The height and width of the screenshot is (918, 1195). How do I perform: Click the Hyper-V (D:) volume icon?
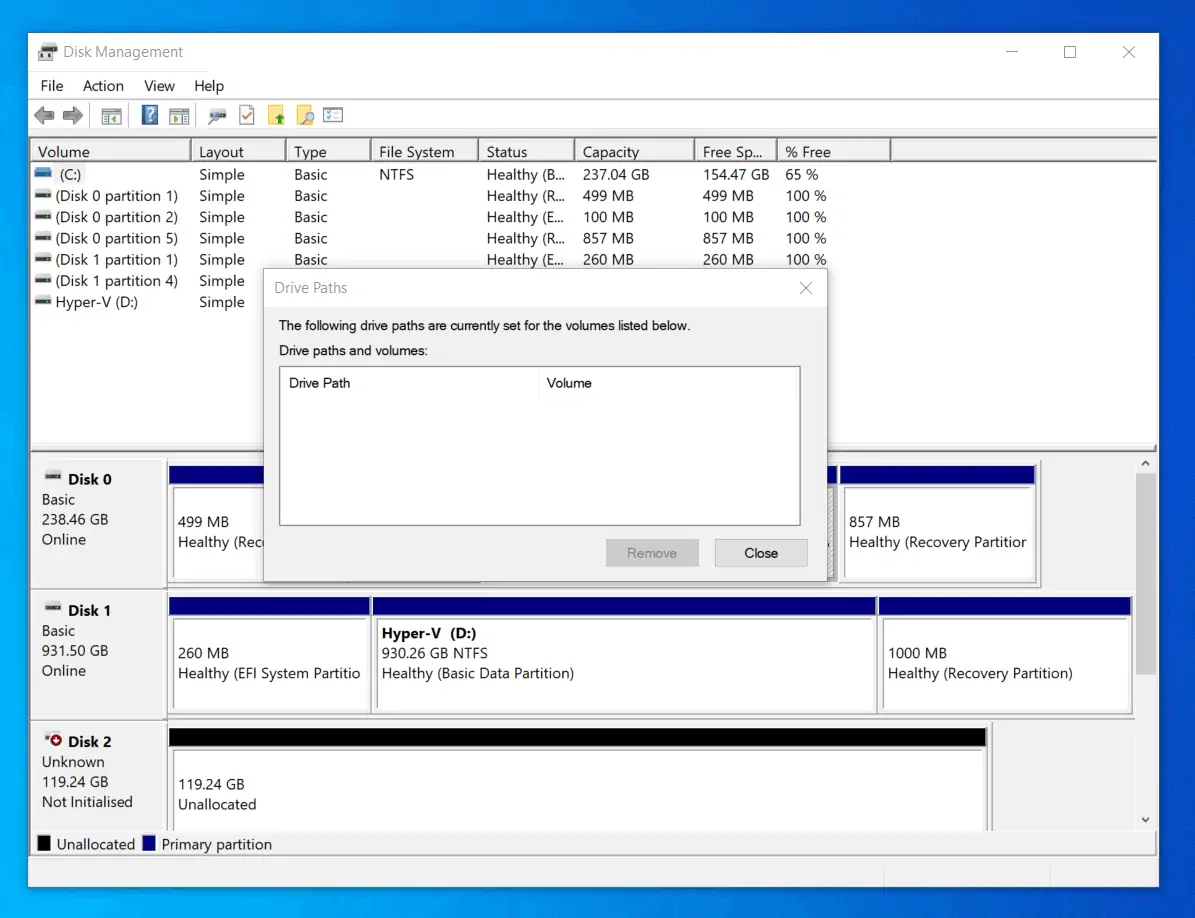[x=43, y=302]
